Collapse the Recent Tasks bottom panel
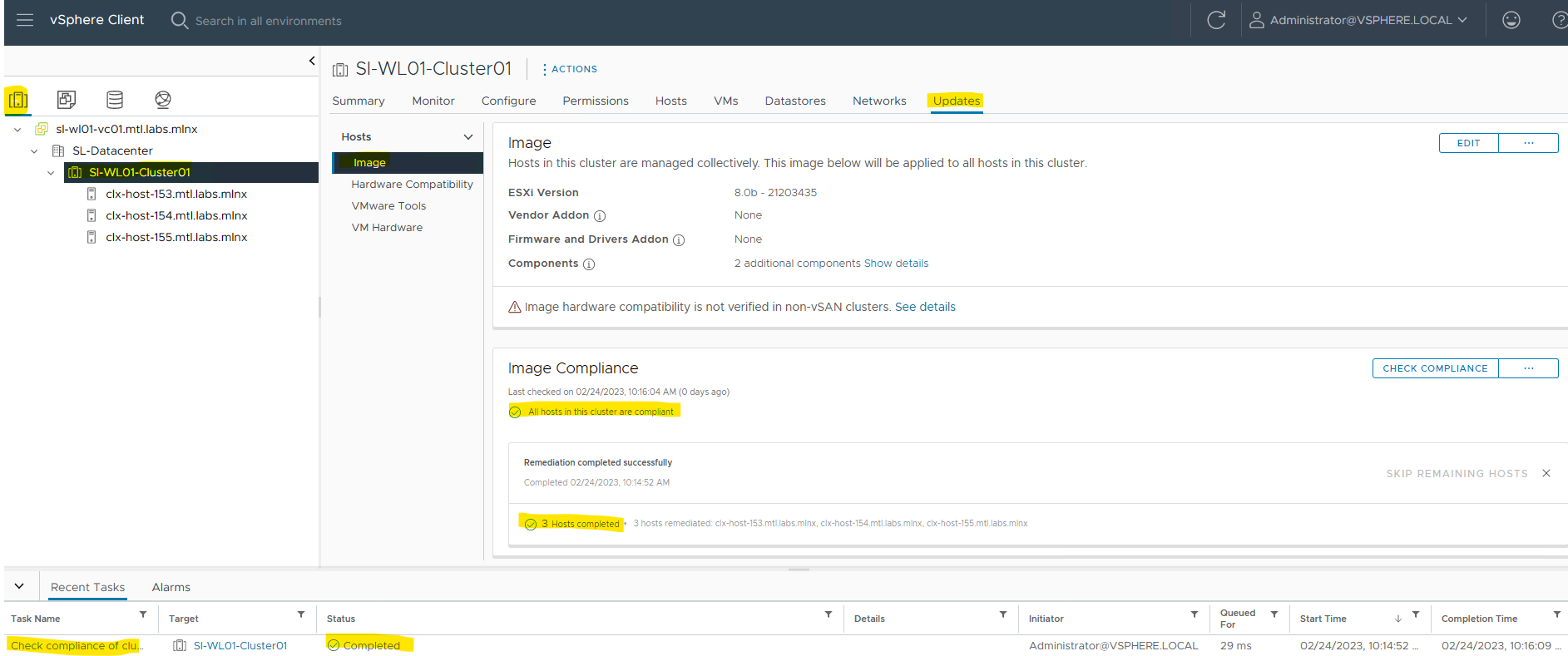1568x656 pixels. (19, 586)
